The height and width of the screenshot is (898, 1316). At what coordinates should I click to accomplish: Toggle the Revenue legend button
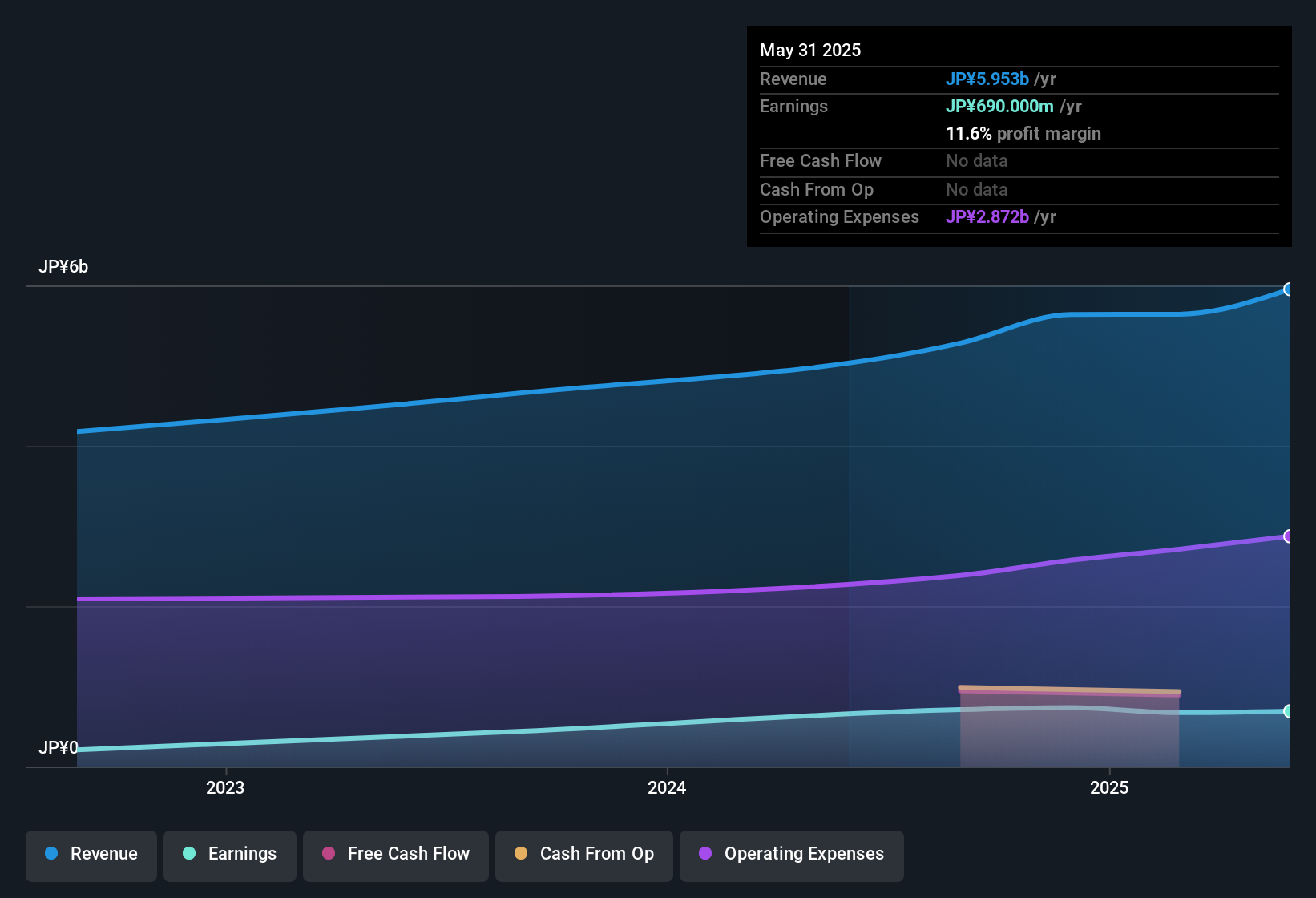91,856
